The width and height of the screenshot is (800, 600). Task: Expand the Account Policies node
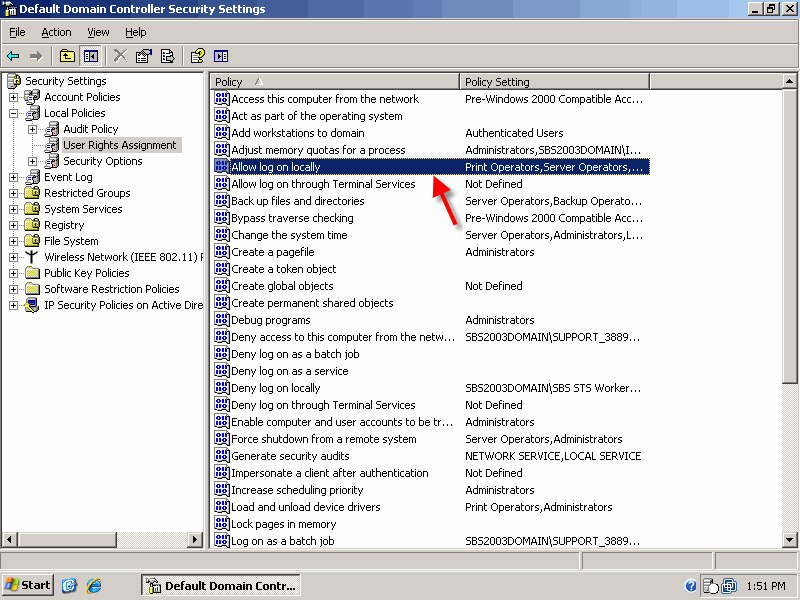pyautogui.click(x=14, y=97)
